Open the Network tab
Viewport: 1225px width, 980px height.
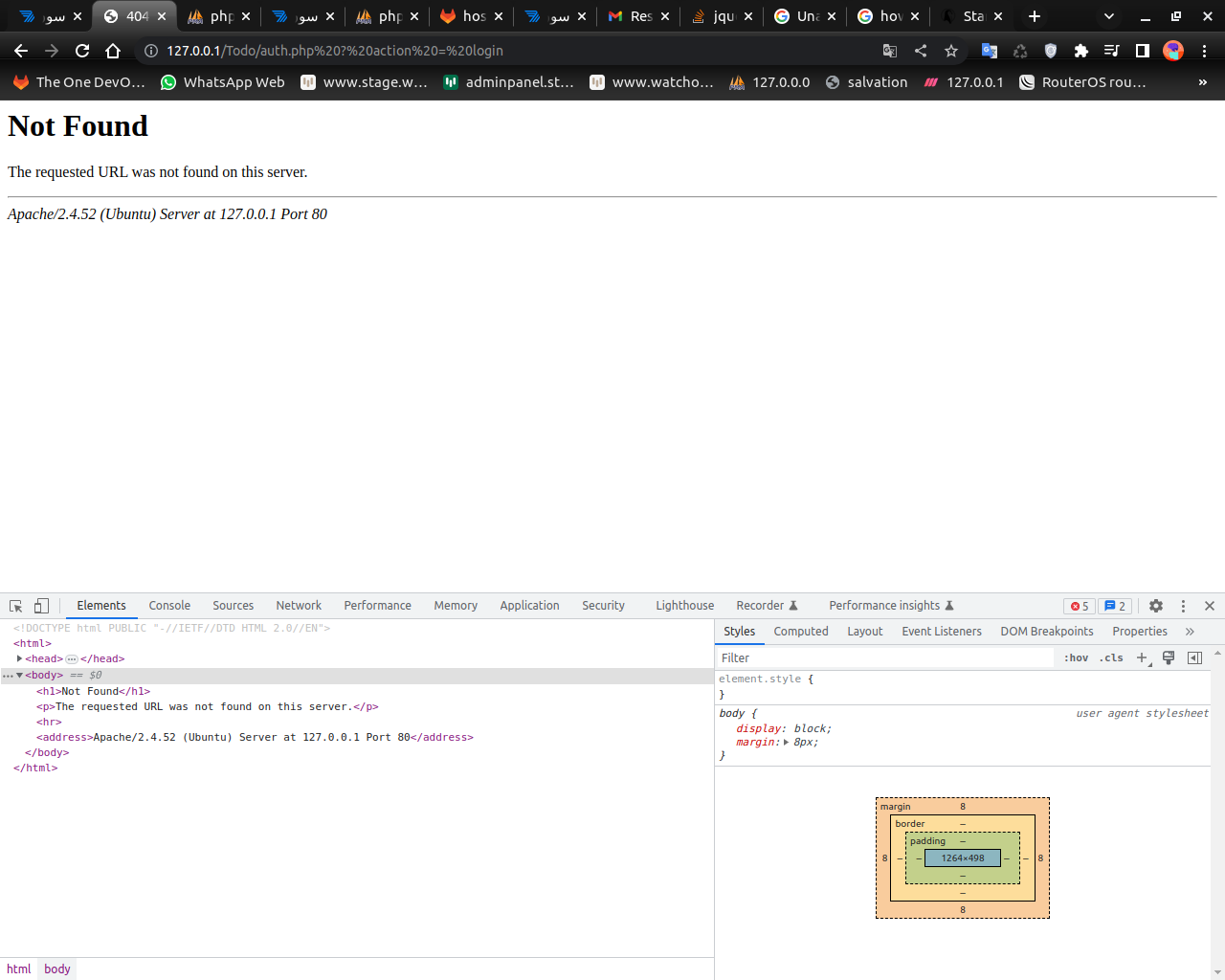click(299, 606)
